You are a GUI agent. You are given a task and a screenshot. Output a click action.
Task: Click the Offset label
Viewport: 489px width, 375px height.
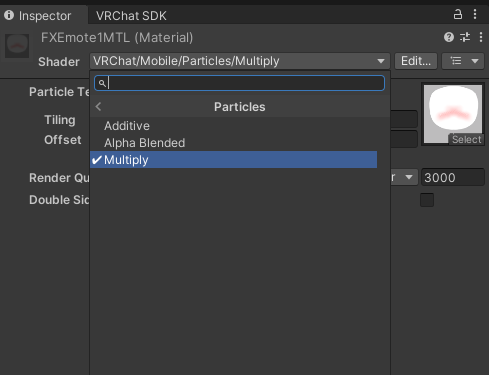63,140
